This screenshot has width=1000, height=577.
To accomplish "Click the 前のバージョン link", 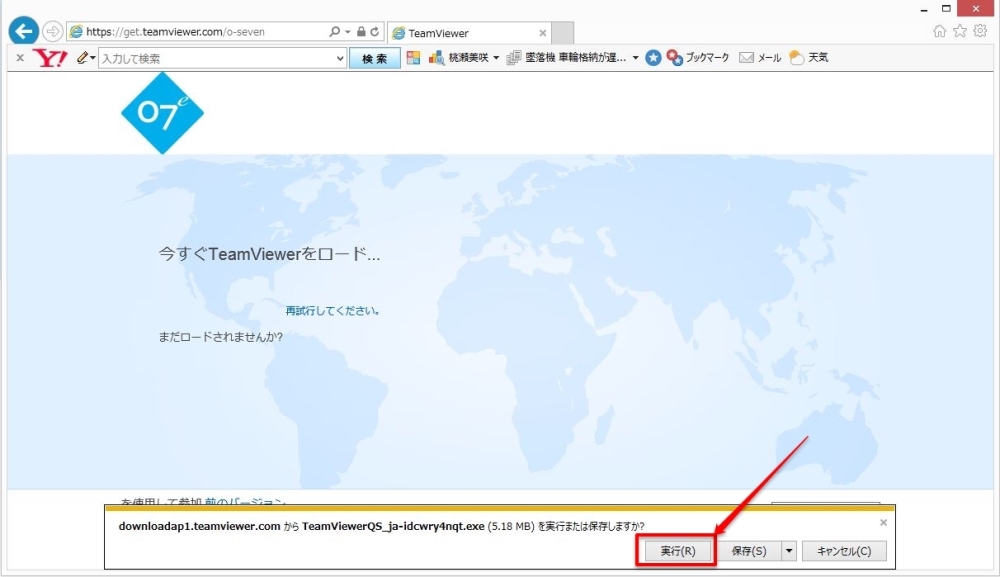I will 245,502.
